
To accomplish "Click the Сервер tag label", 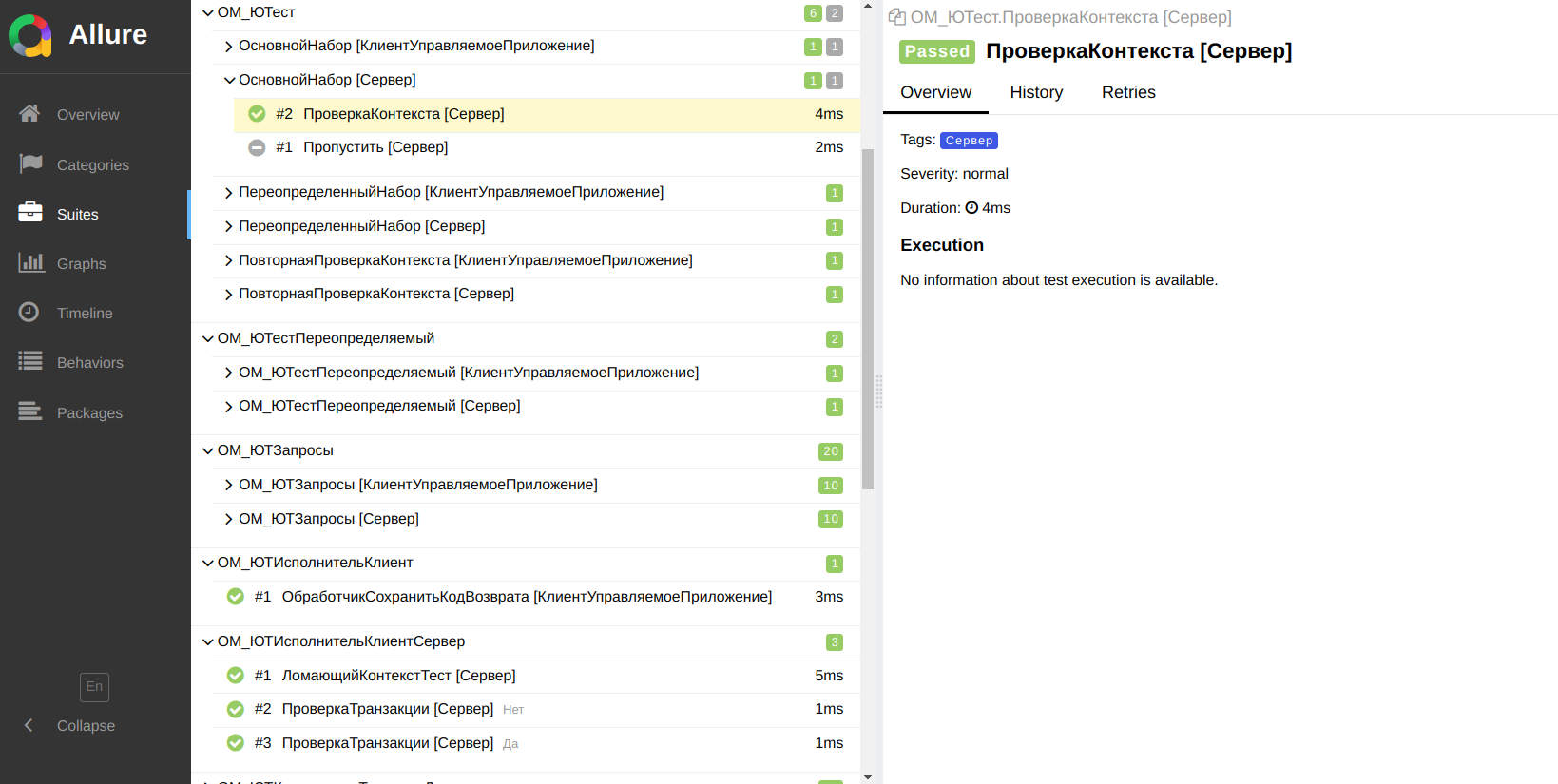I will point(969,141).
